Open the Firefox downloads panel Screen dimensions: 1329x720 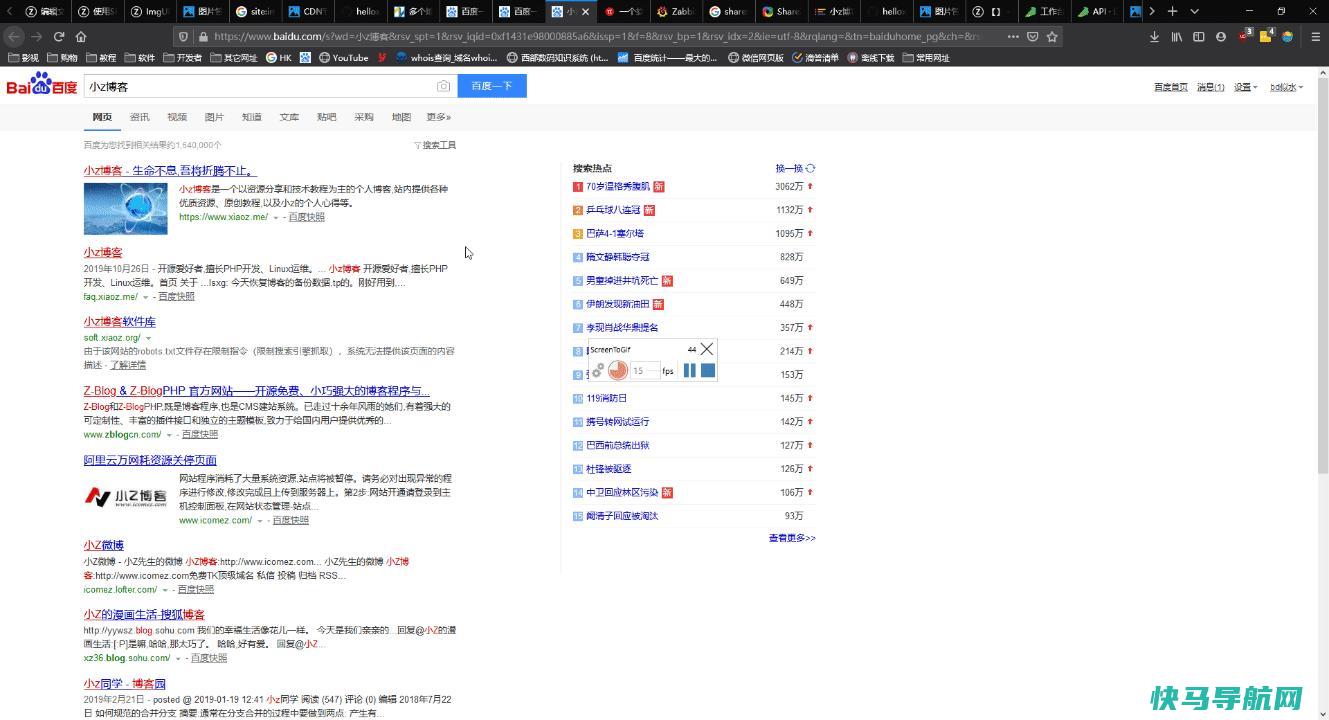(1154, 36)
